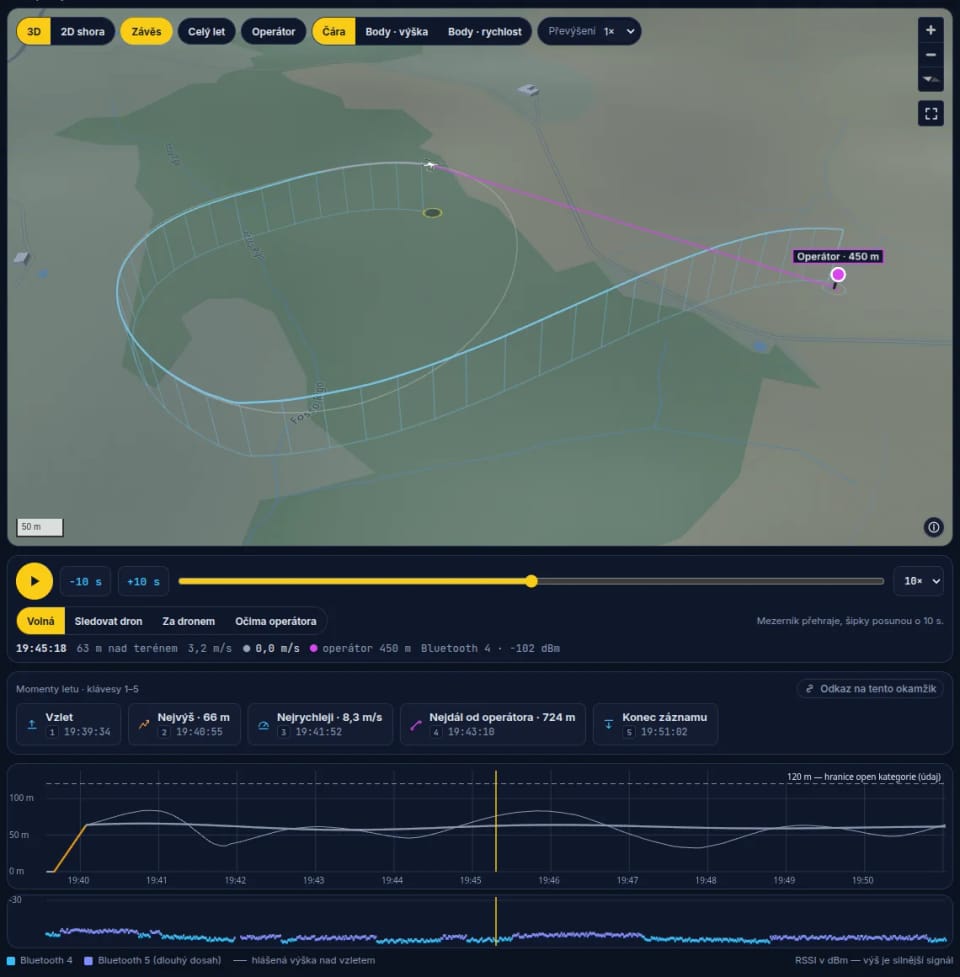Select the Očima operátora camera mode

coord(275,621)
